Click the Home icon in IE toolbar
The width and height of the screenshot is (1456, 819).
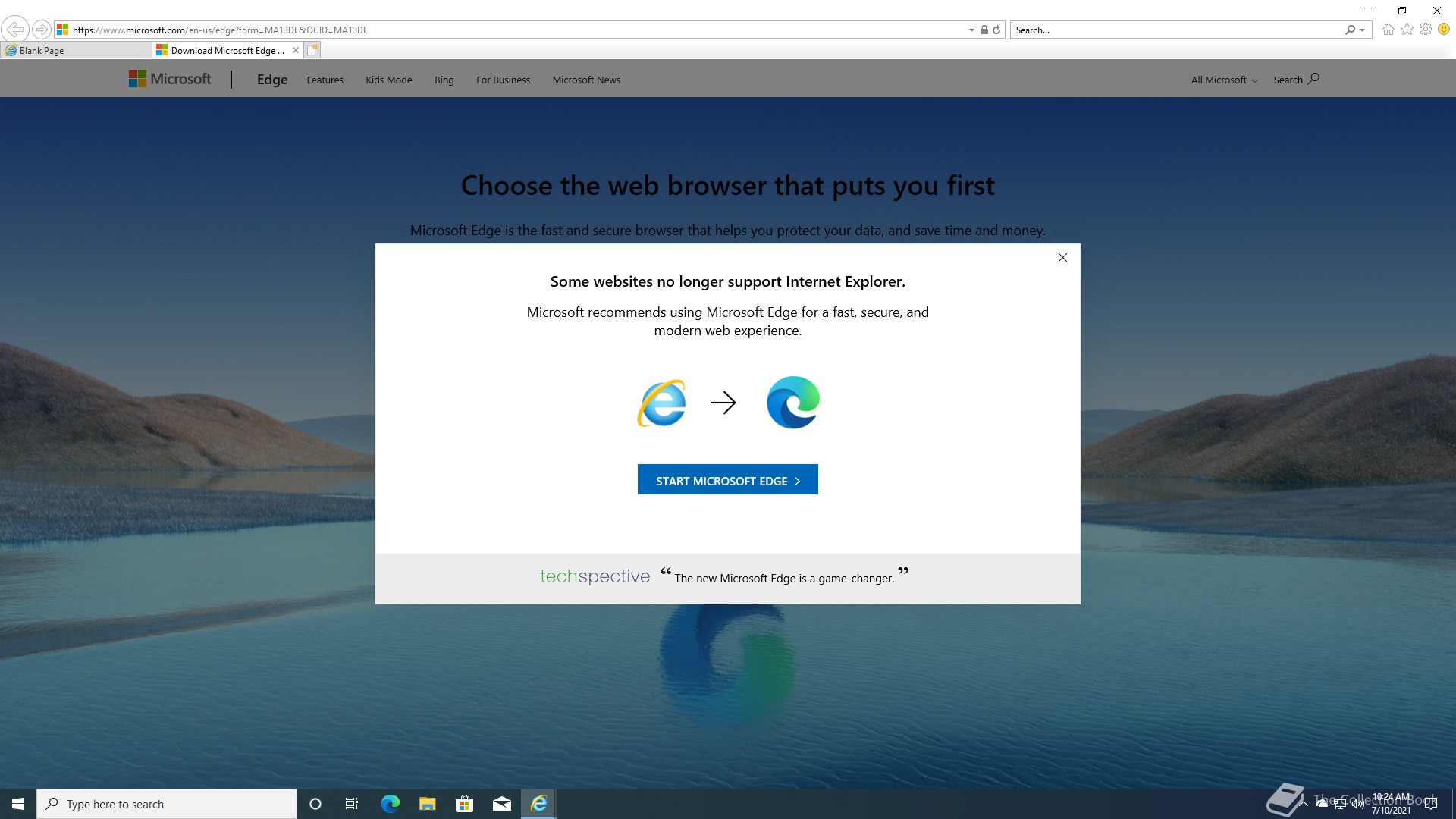click(x=1388, y=30)
